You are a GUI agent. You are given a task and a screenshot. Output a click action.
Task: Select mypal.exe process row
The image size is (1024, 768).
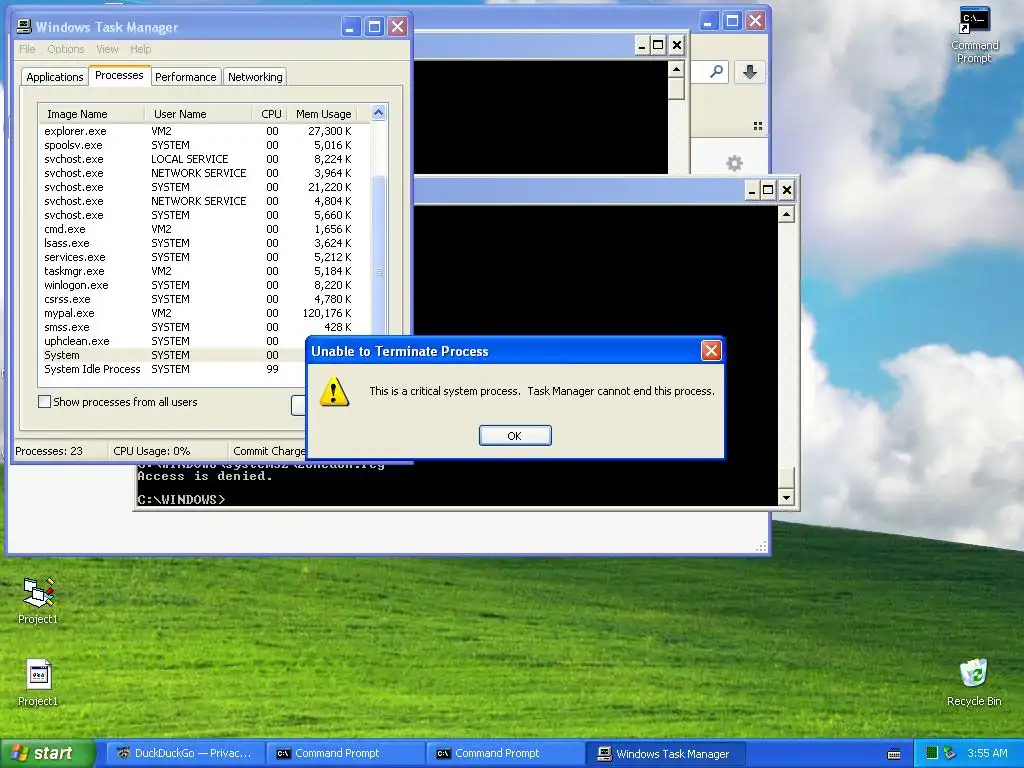pyautogui.click(x=204, y=313)
